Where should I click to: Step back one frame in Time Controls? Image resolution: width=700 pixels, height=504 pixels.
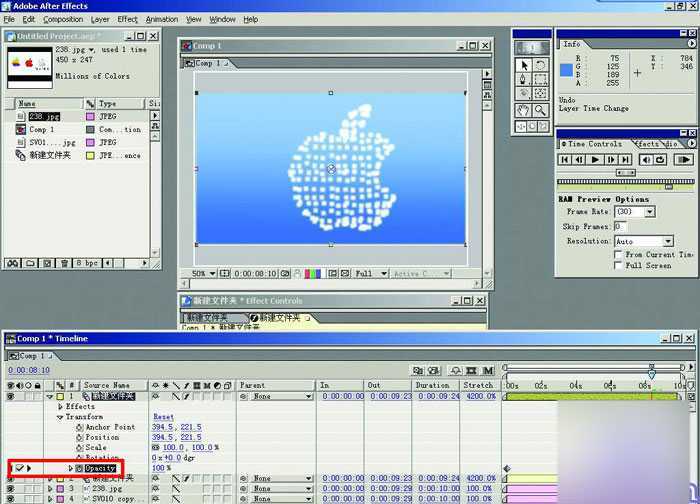point(579,159)
